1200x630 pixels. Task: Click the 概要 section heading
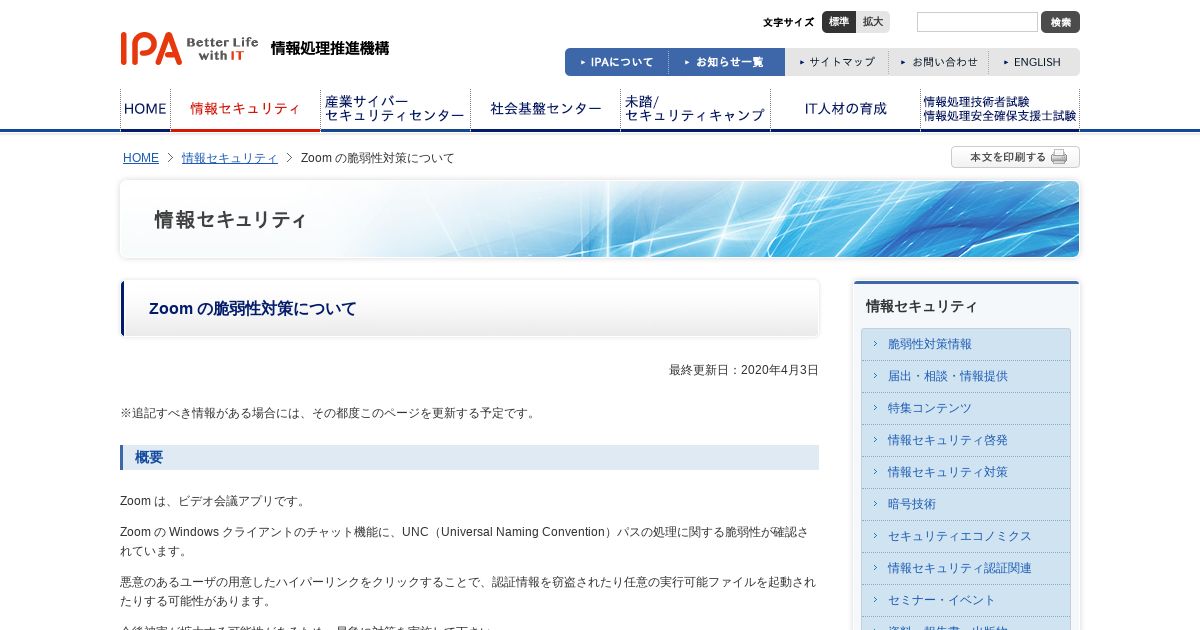[x=149, y=457]
